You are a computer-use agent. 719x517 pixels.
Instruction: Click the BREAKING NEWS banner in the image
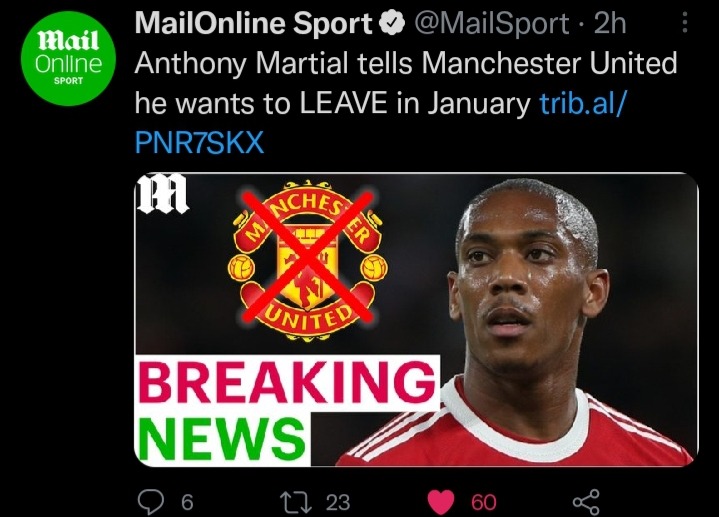287,410
